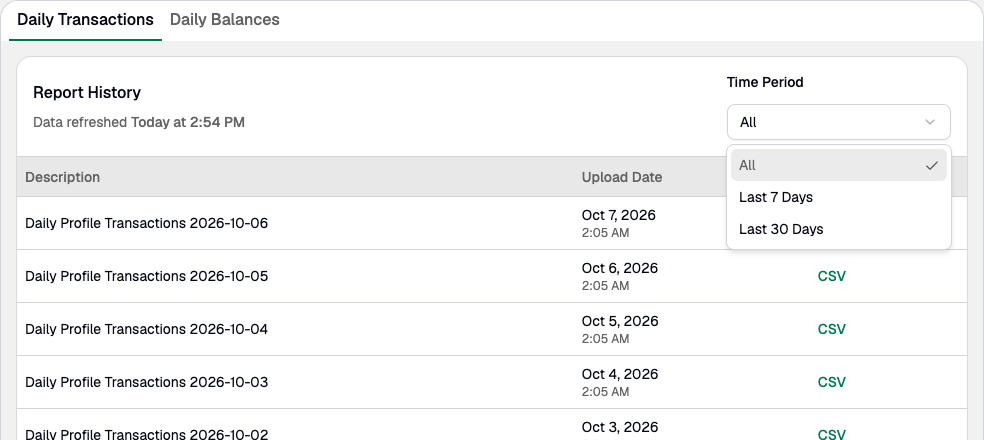Image resolution: width=984 pixels, height=440 pixels.
Task: Choose the All option
Action: (838, 165)
